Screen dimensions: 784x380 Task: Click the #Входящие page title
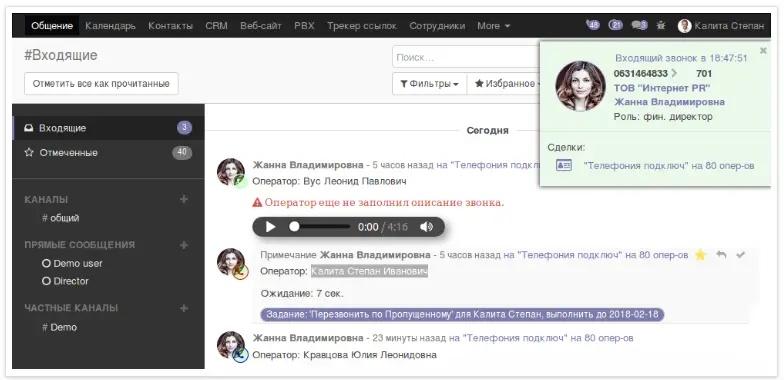pyautogui.click(x=60, y=56)
